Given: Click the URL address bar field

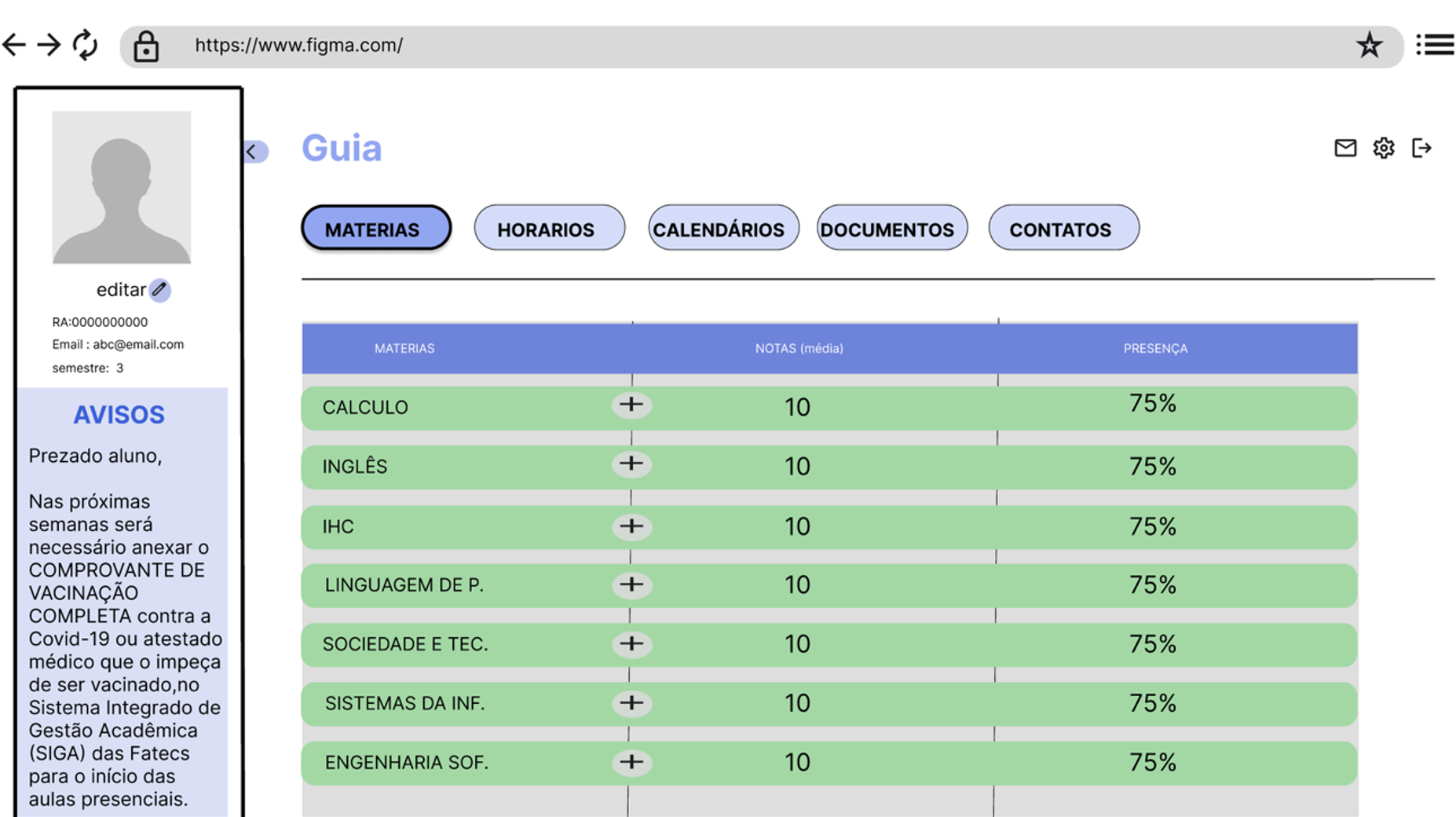Looking at the screenshot, I should (x=761, y=46).
